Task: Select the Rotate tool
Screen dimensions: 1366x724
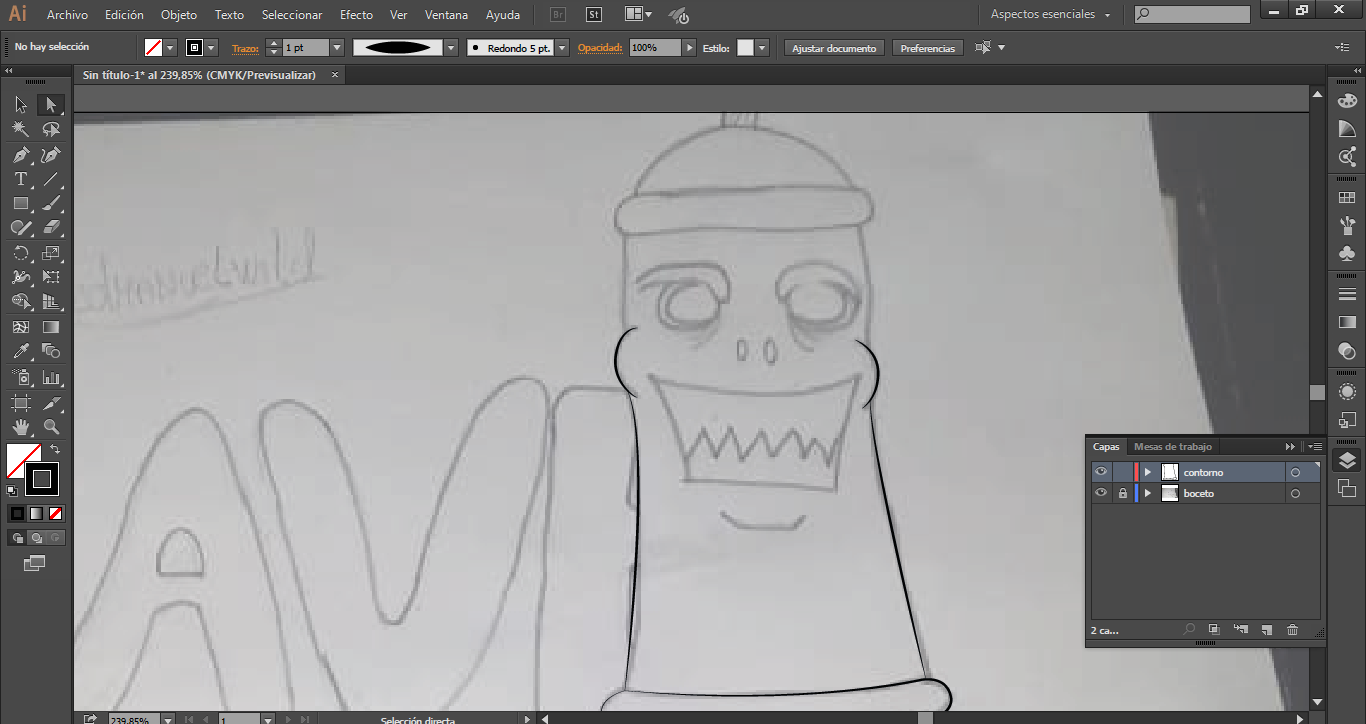Action: (x=21, y=253)
